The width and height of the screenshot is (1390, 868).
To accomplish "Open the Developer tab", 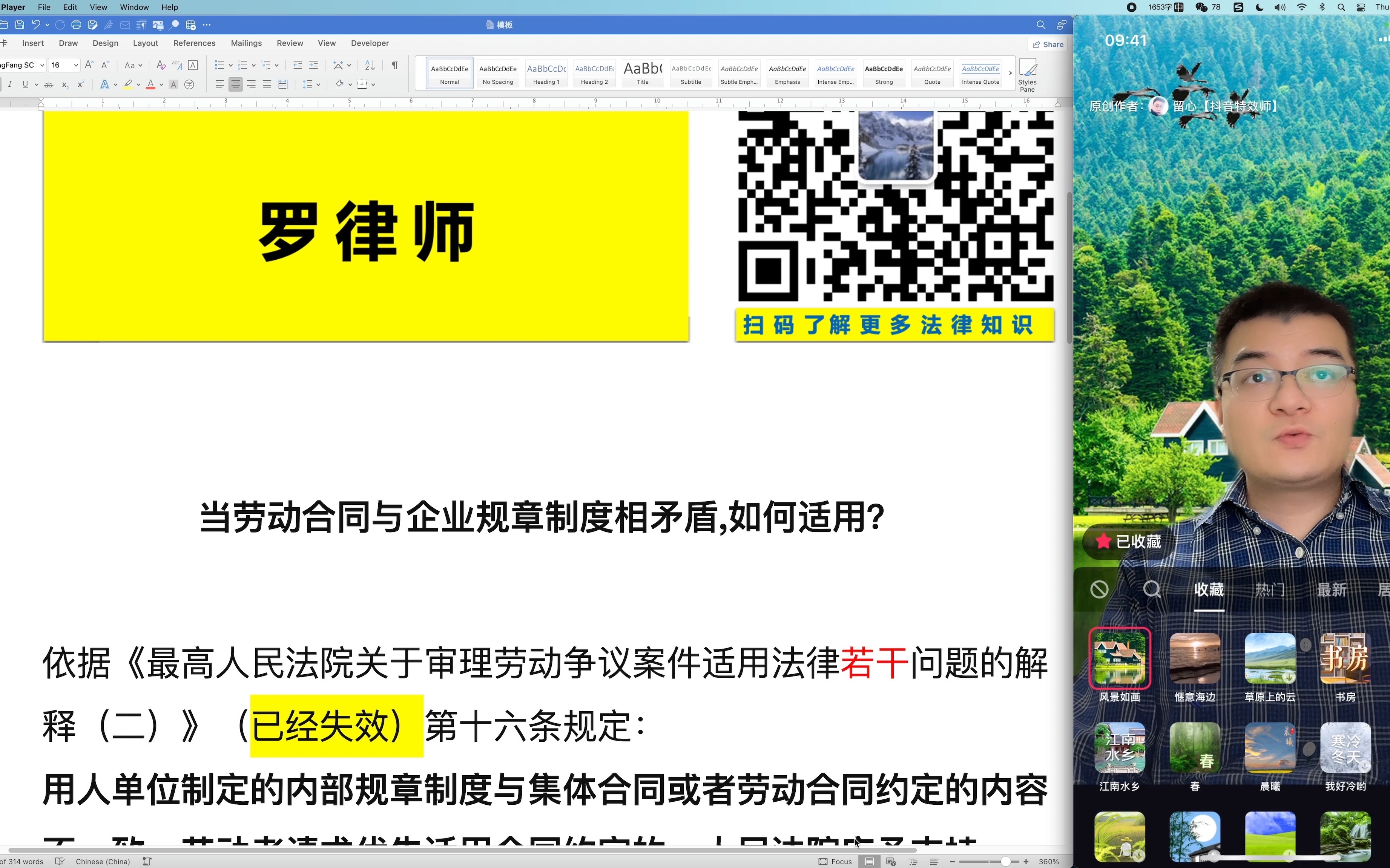I will [370, 43].
